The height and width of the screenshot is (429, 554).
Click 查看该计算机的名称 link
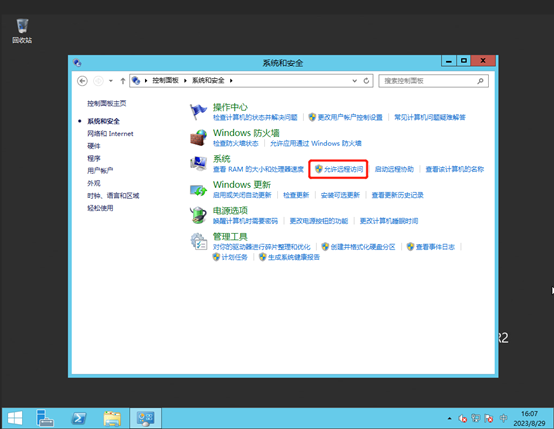click(455, 169)
